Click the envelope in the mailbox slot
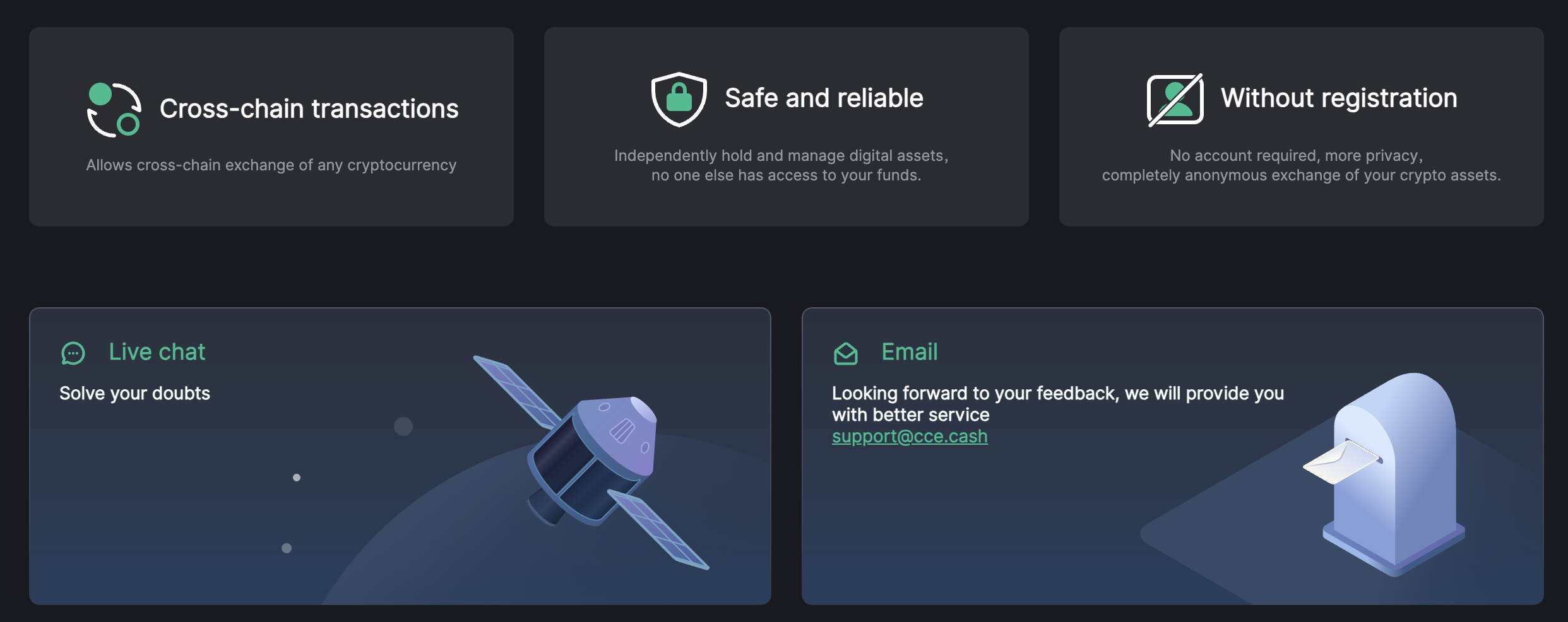 [1339, 462]
